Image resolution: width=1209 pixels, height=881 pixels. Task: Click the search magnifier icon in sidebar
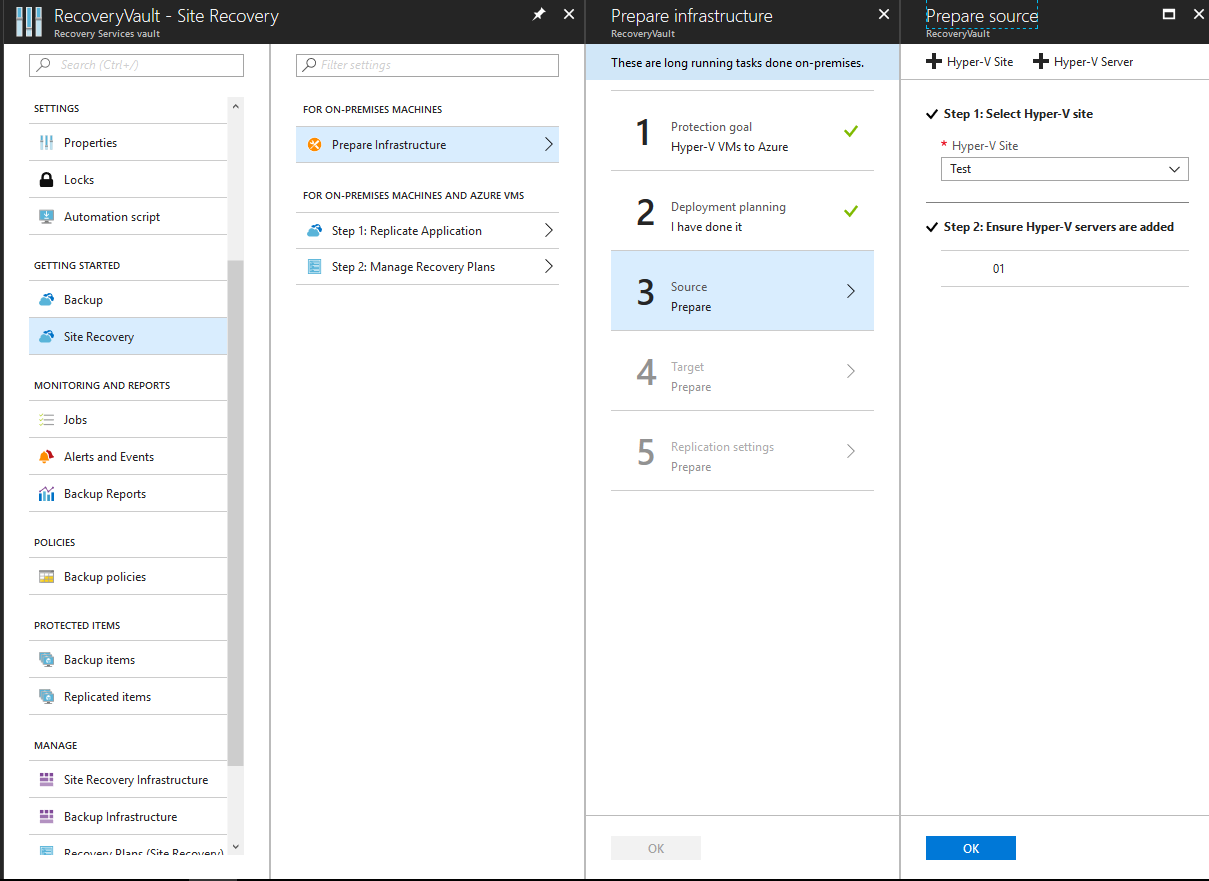pyautogui.click(x=43, y=65)
